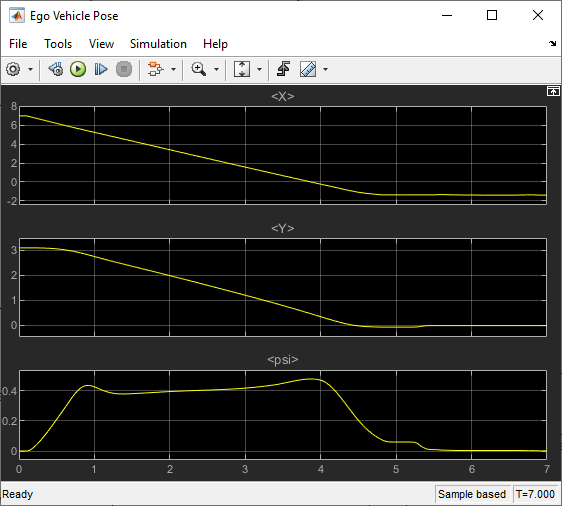This screenshot has height=506, width=562.
Task: Open the File menu
Action: (x=18, y=44)
